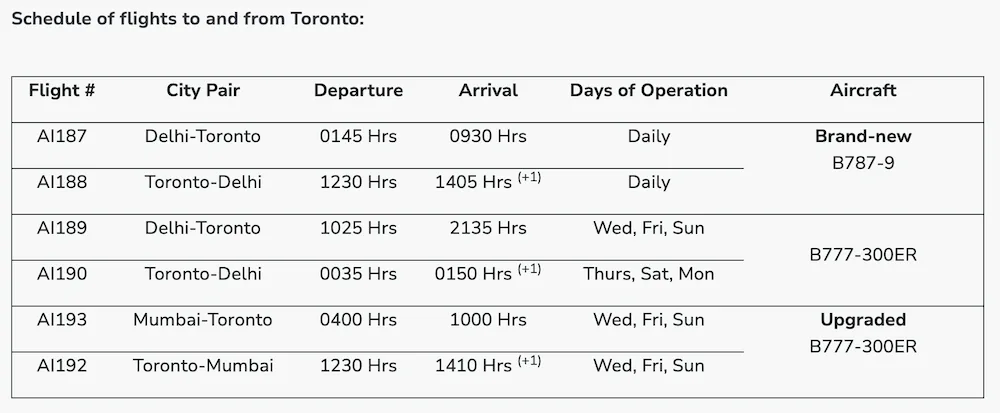Click the Aircraft column header

point(863,91)
